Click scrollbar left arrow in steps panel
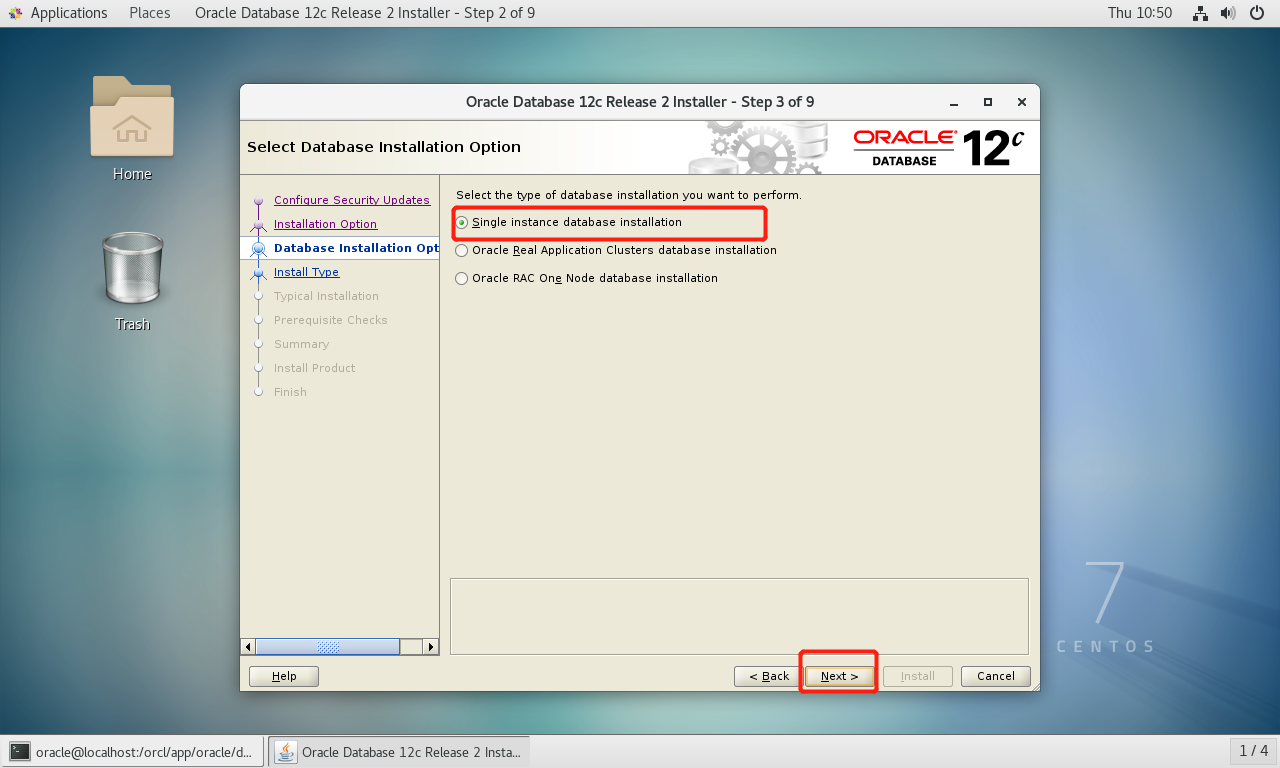1280x768 pixels. click(249, 647)
